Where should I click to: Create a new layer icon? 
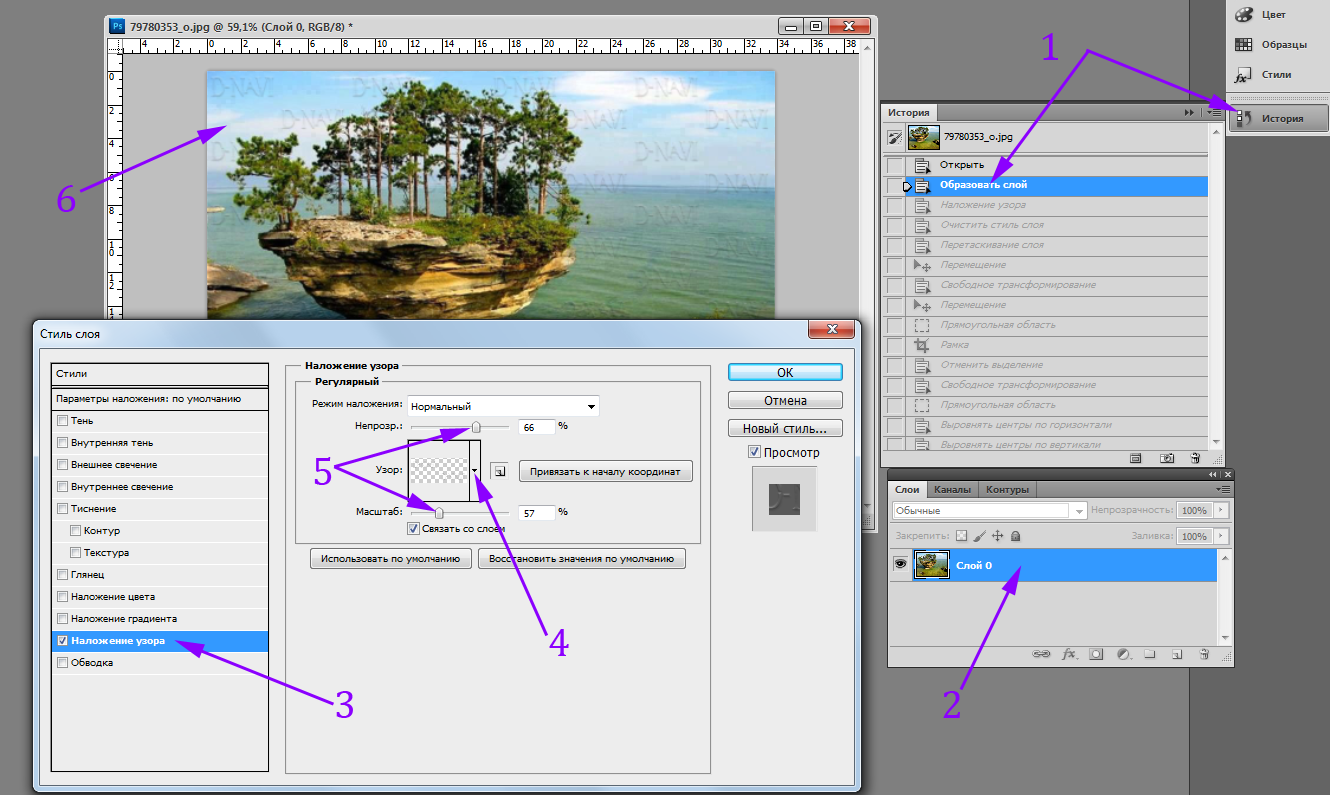pos(1177,654)
